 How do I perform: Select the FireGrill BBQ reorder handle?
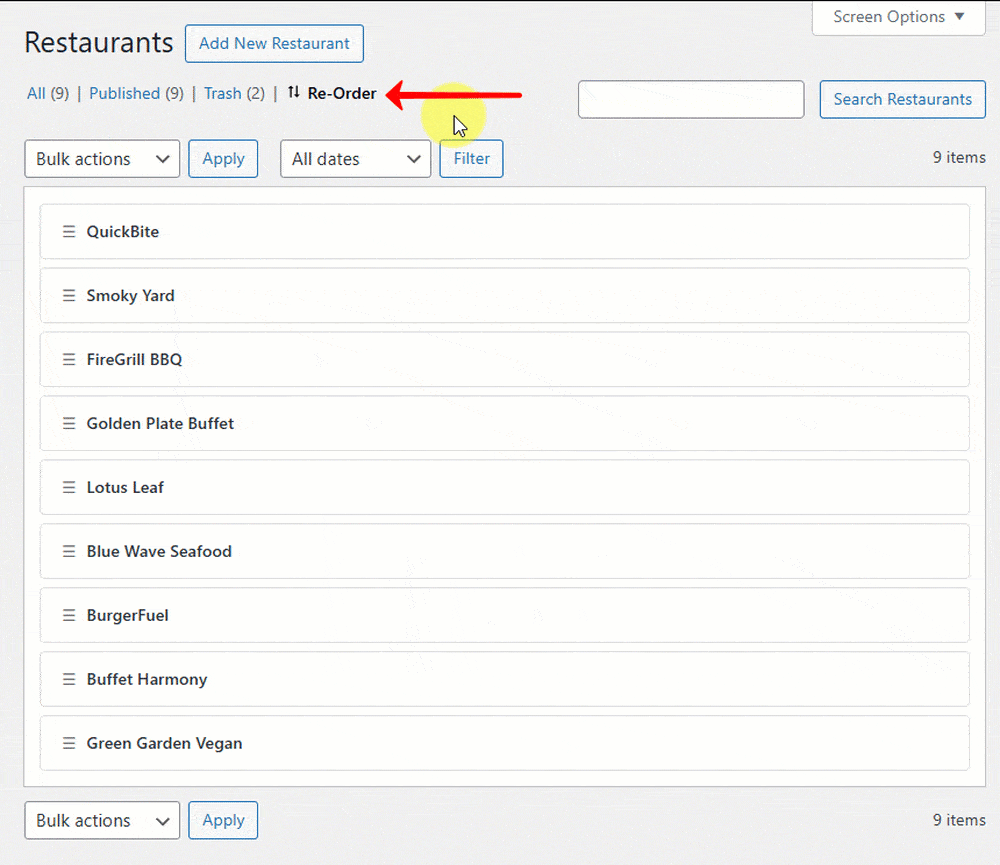pos(68,359)
